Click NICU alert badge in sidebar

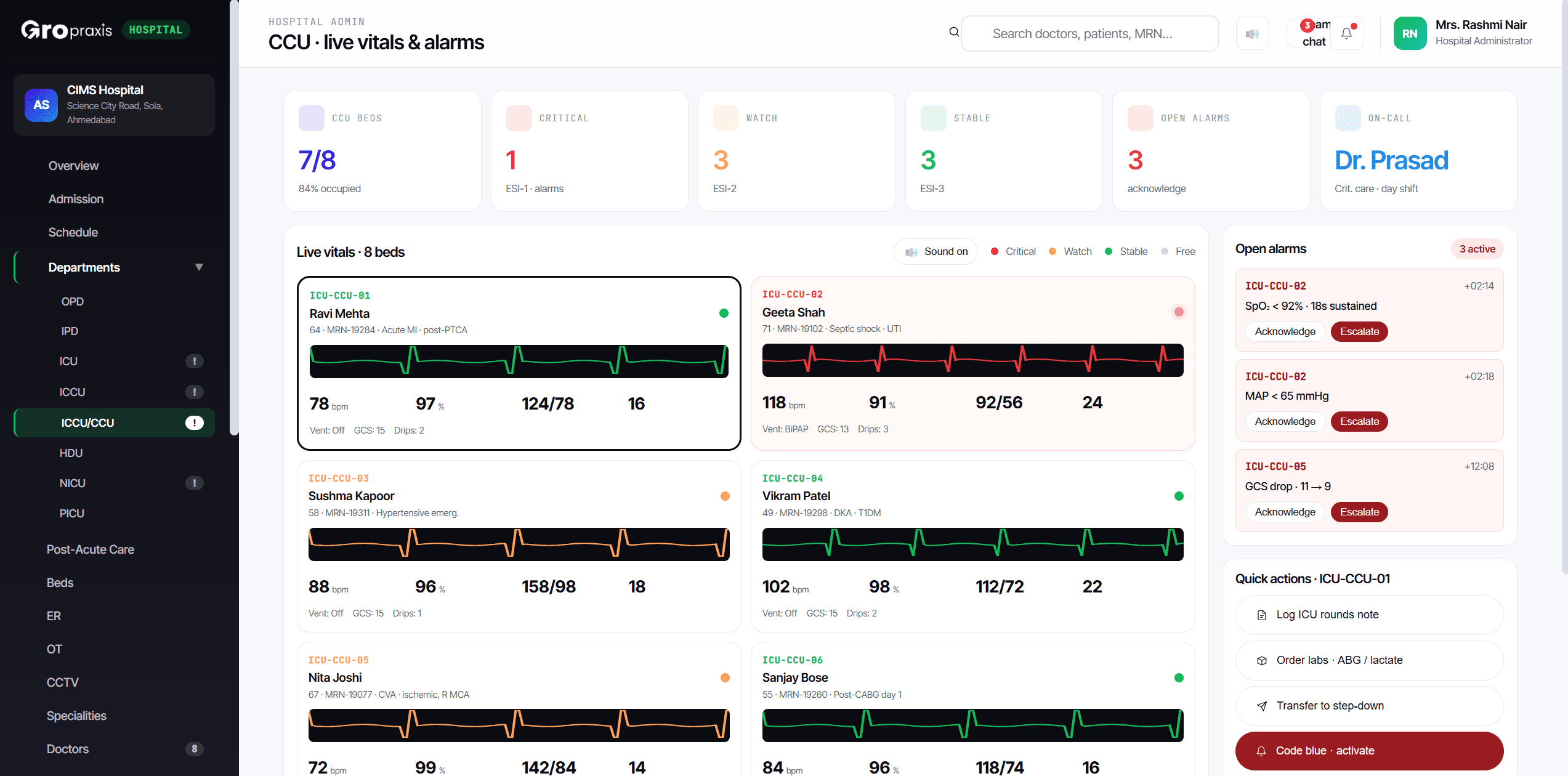(x=195, y=483)
